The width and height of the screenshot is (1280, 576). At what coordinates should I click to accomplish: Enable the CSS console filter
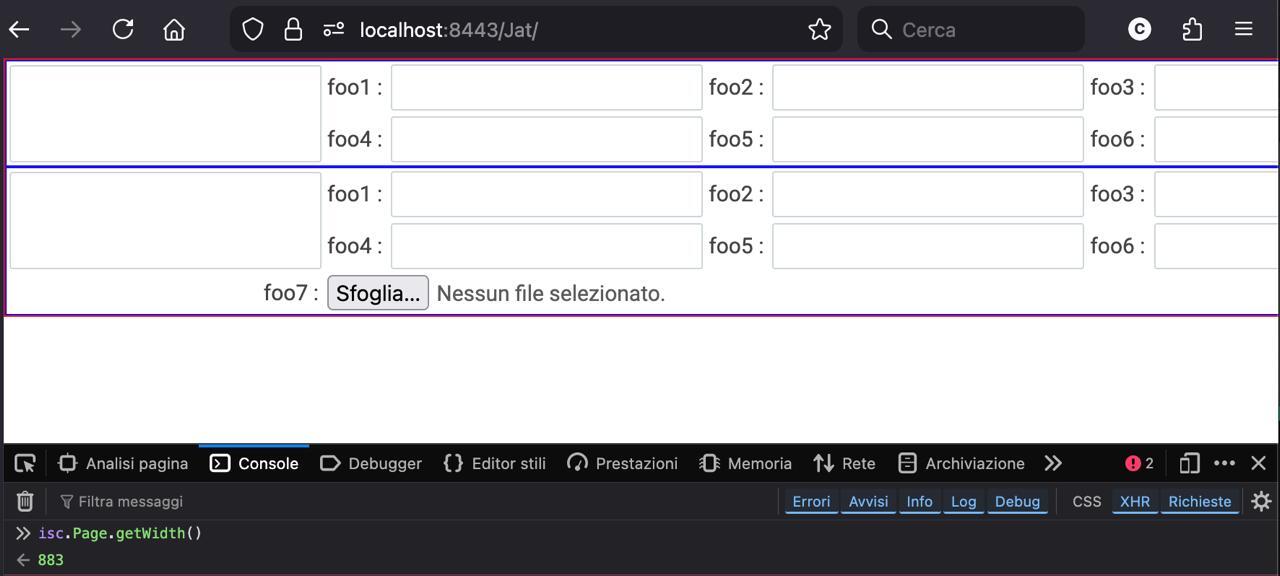click(x=1086, y=501)
